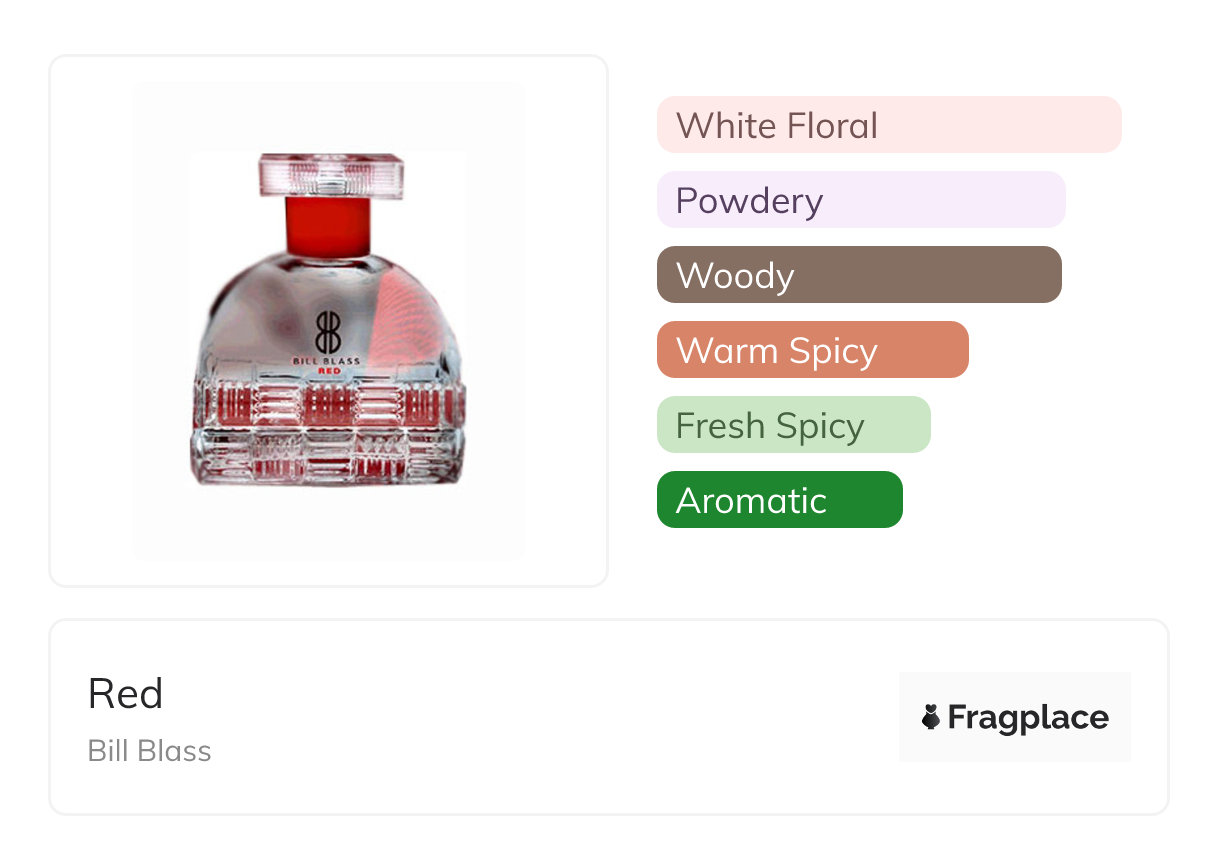Image resolution: width=1218 pixels, height=864 pixels.
Task: Click the Bill Blass Red bottle image
Action: pyautogui.click(x=329, y=320)
